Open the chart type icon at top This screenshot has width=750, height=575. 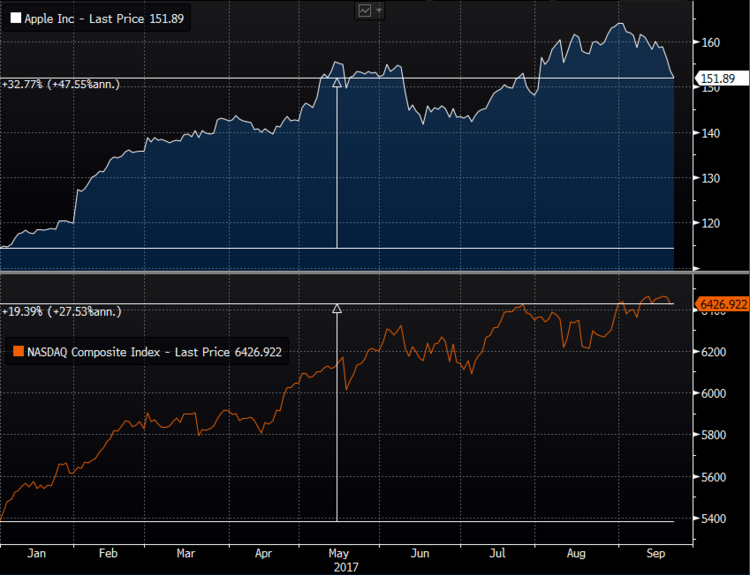[x=365, y=11]
